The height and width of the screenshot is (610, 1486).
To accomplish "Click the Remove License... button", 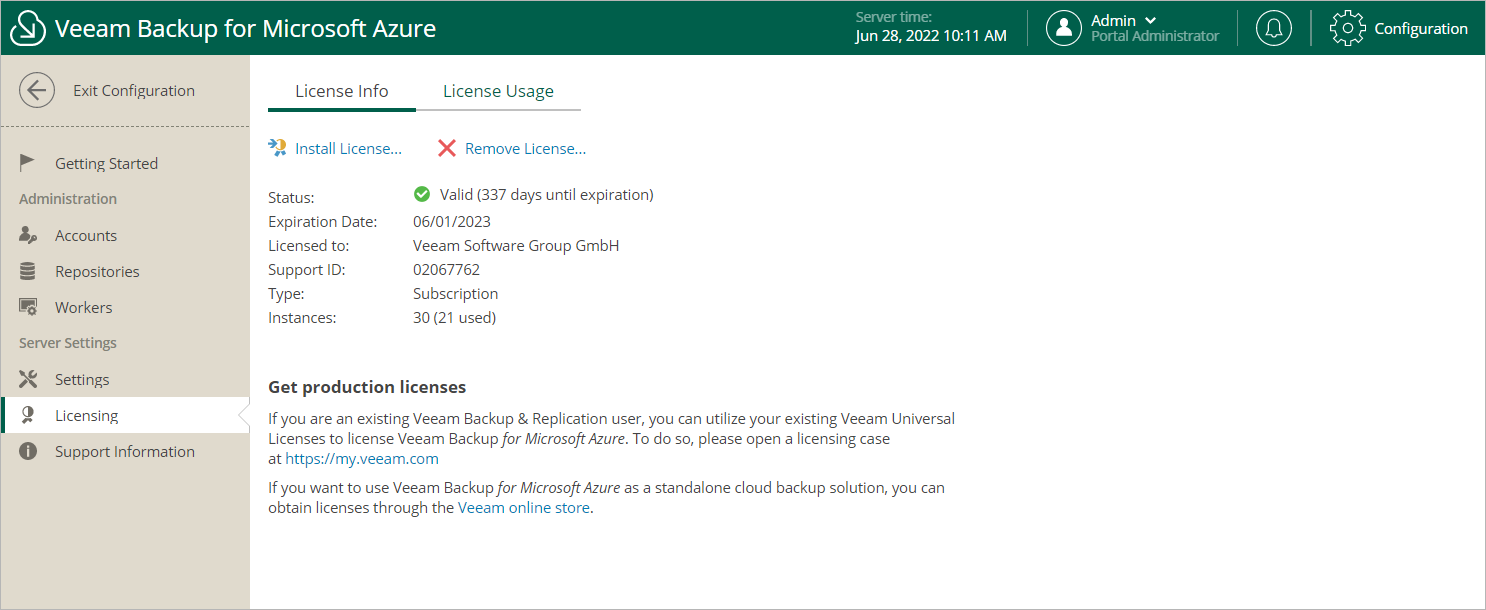I will 512,148.
